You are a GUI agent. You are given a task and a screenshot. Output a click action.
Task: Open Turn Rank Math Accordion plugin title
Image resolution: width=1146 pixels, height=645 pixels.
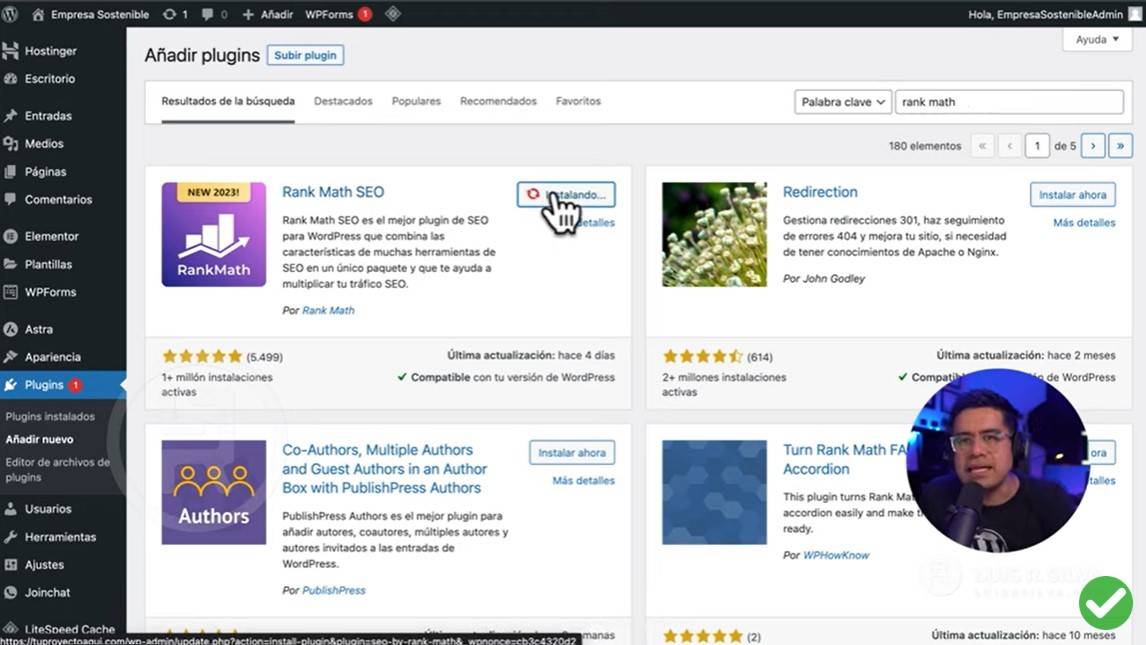click(845, 459)
